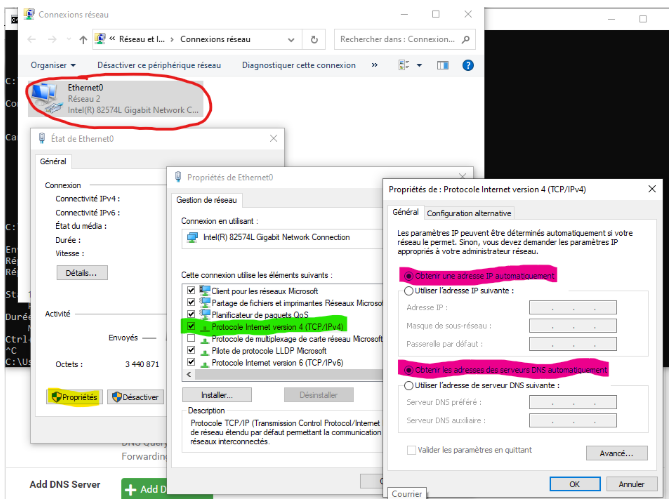Open the blue help question mark icon
The image size is (669, 500).
click(x=466, y=65)
